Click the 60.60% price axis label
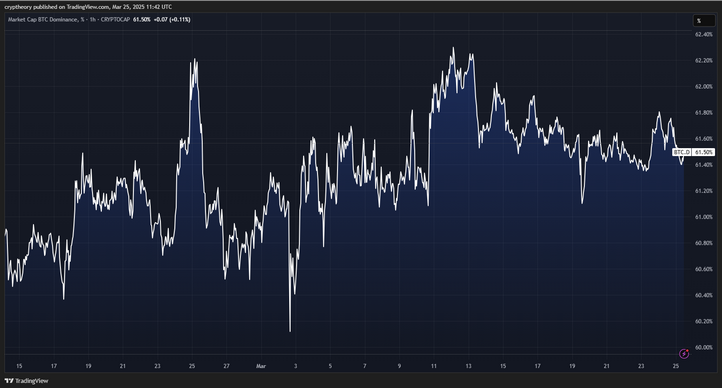The height and width of the screenshot is (388, 722). click(704, 269)
